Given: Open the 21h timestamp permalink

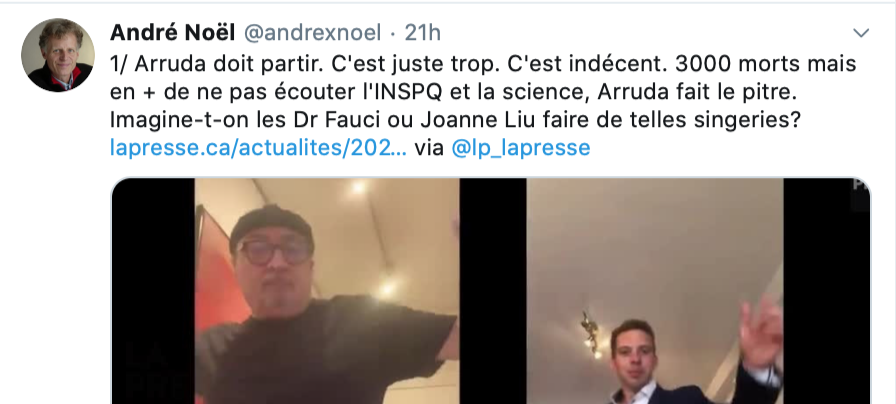Looking at the screenshot, I should [423, 33].
